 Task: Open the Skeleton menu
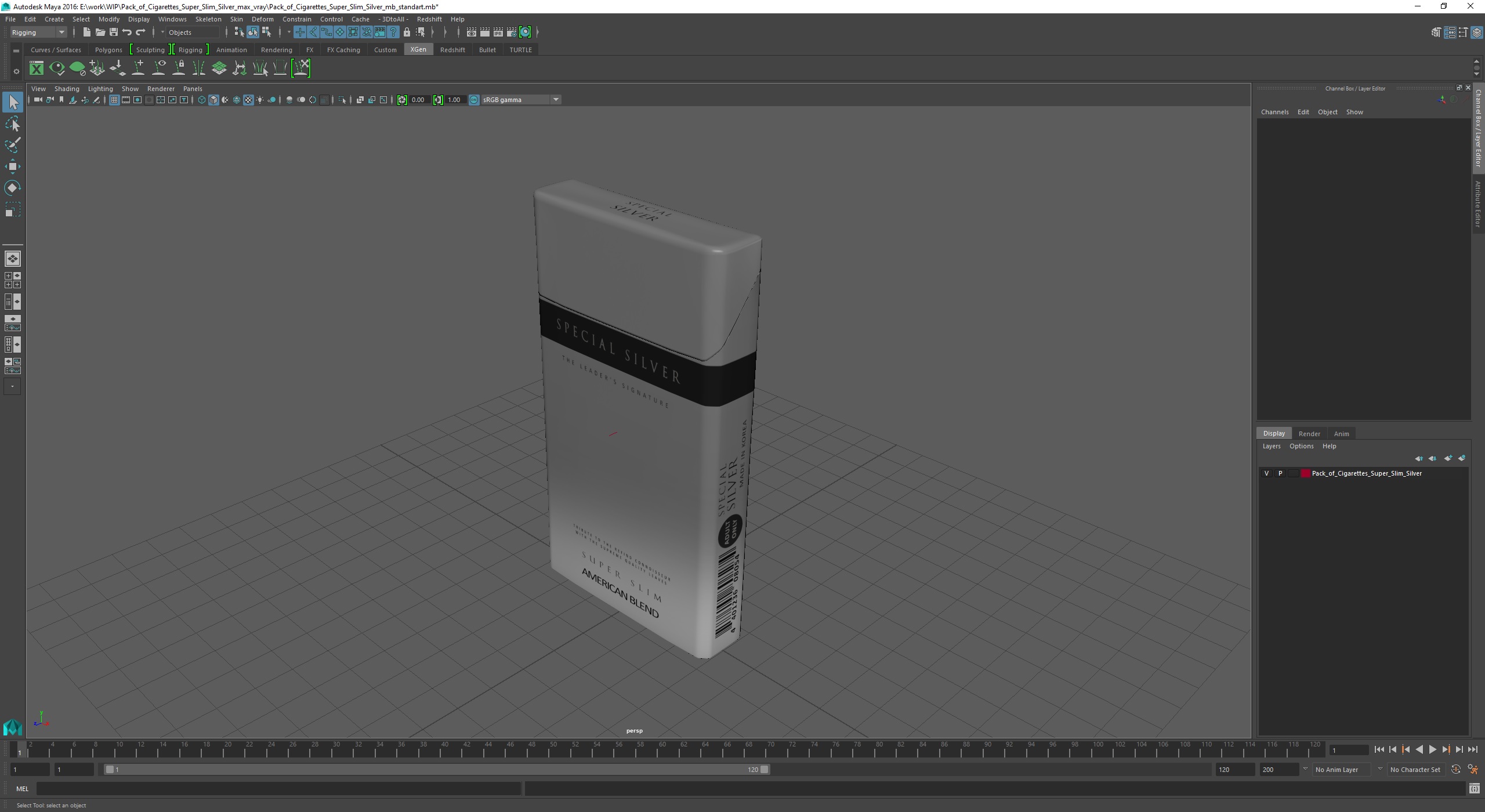click(x=208, y=19)
